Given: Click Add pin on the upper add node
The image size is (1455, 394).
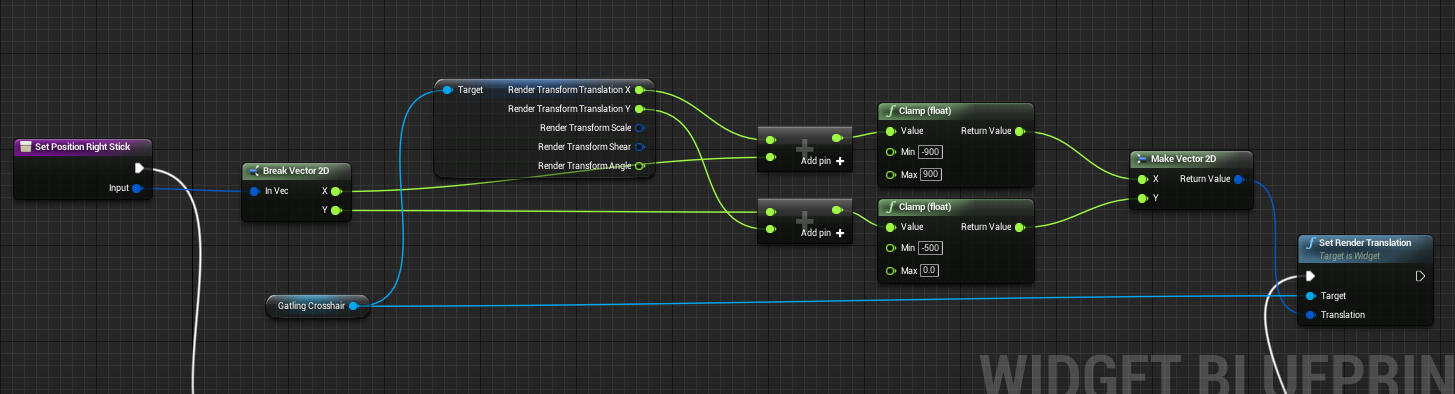Looking at the screenshot, I should point(823,161).
